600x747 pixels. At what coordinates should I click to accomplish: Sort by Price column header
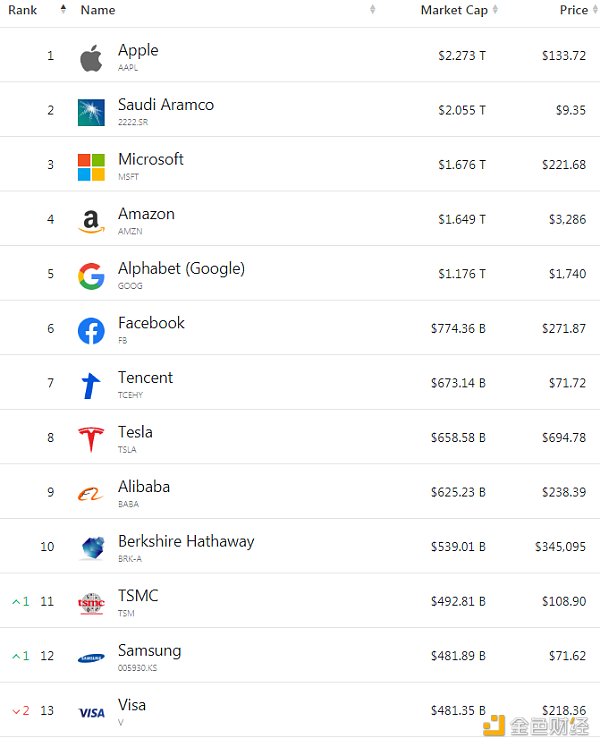[x=573, y=10]
